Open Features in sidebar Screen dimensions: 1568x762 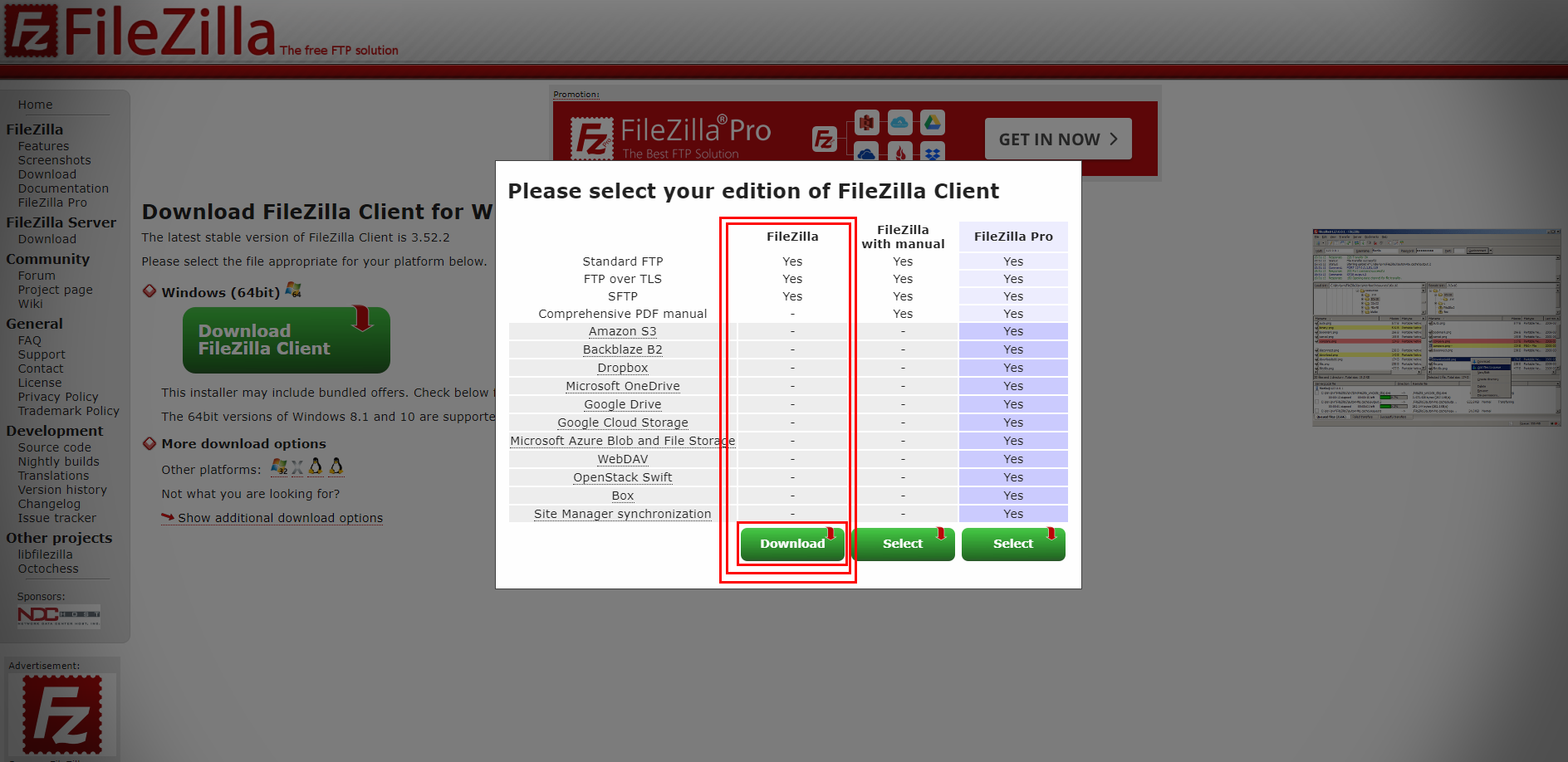coord(43,146)
